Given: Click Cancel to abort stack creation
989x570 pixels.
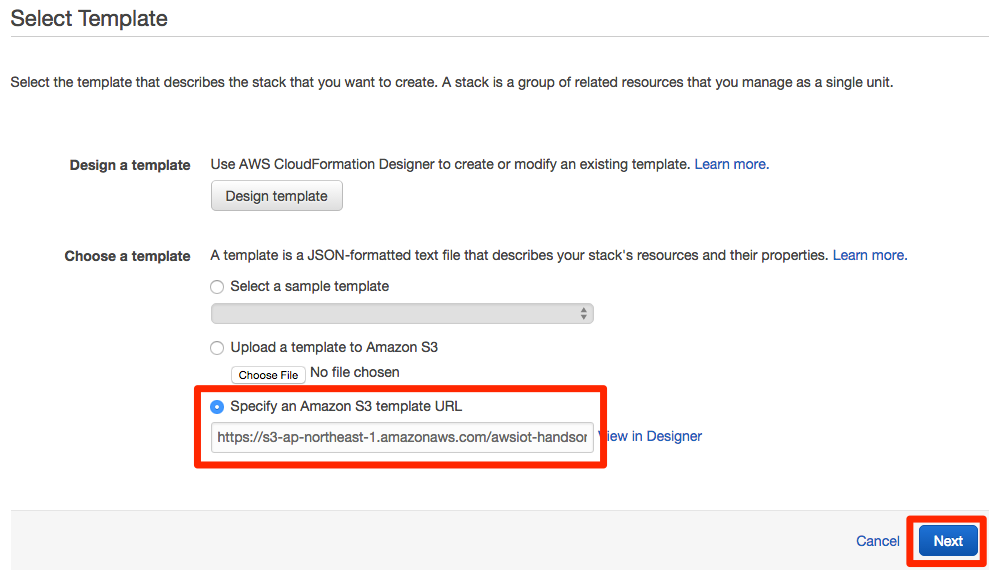Looking at the screenshot, I should (877, 541).
